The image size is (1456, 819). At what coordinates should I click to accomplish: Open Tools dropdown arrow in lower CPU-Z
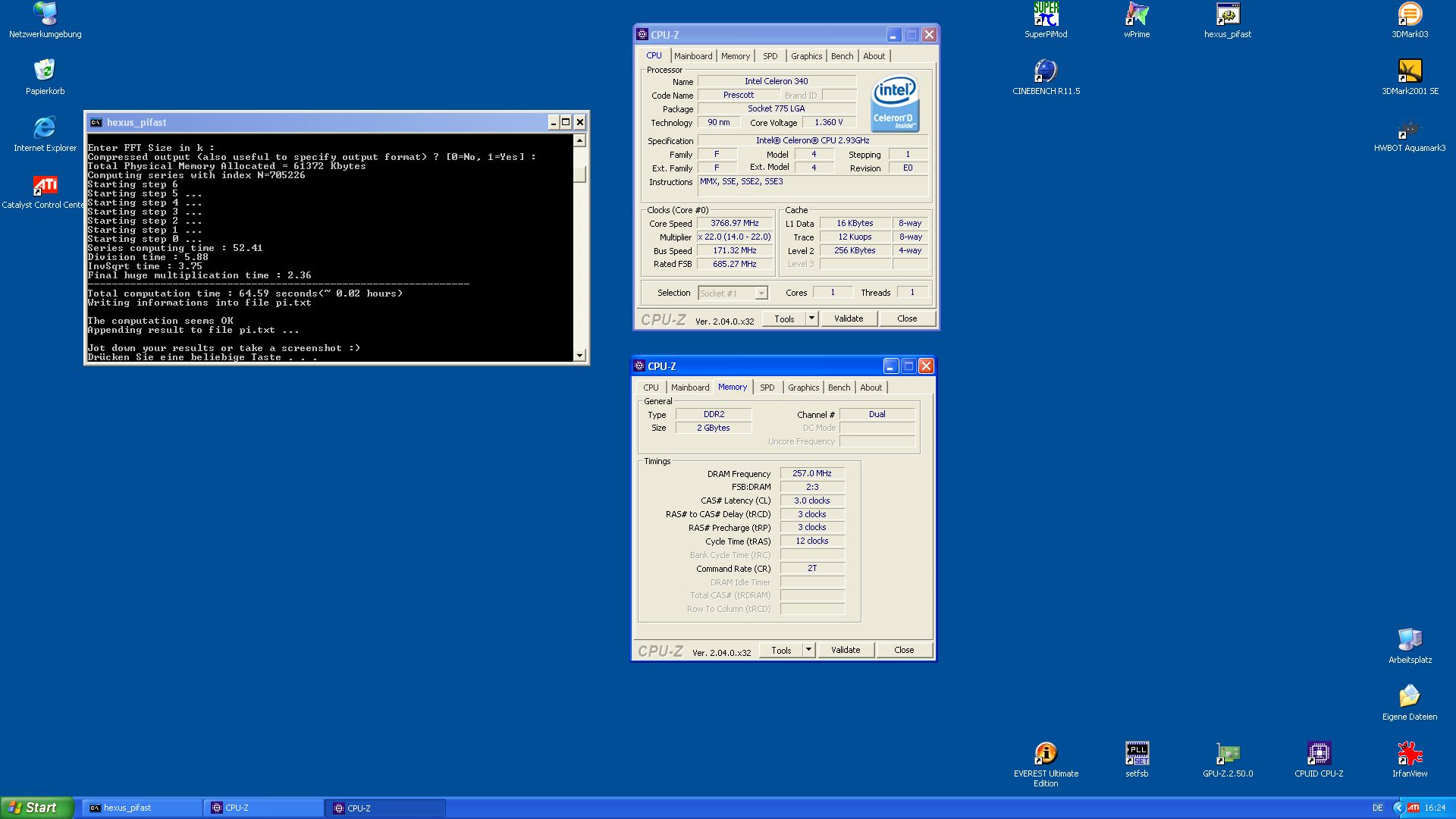pyautogui.click(x=808, y=650)
